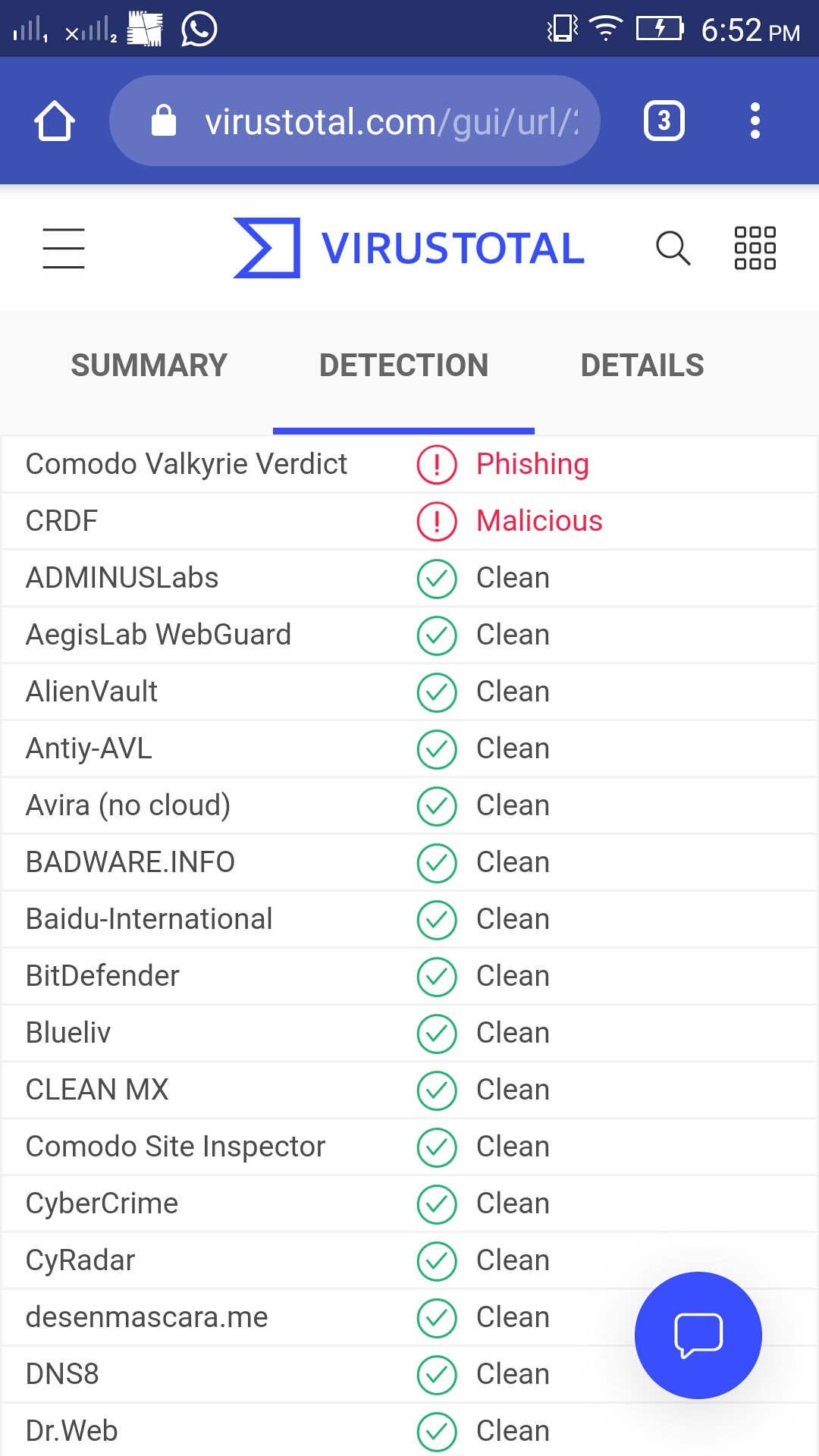The height and width of the screenshot is (1456, 819).
Task: Open the DETAILS tab
Action: pyautogui.click(x=642, y=366)
